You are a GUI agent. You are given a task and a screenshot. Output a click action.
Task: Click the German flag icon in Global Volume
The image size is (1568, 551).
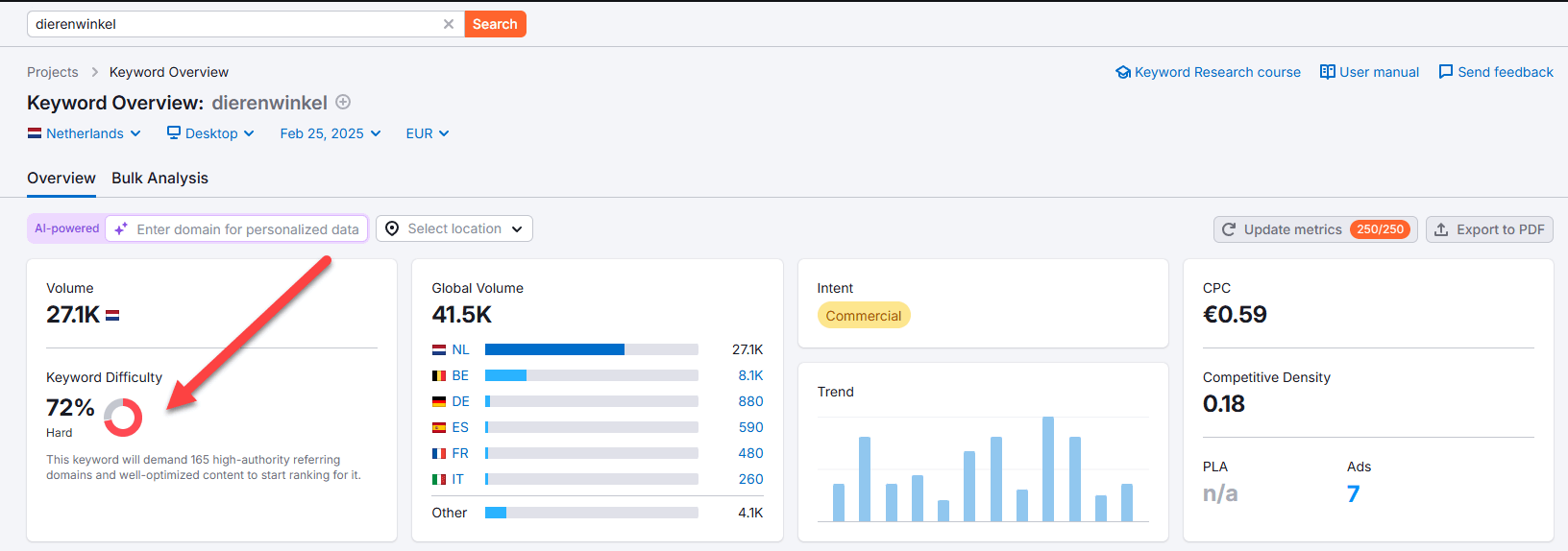(439, 401)
